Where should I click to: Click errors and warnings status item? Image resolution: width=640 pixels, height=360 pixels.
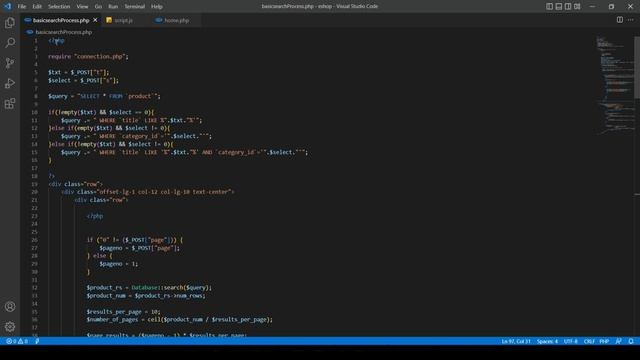click(x=17, y=341)
